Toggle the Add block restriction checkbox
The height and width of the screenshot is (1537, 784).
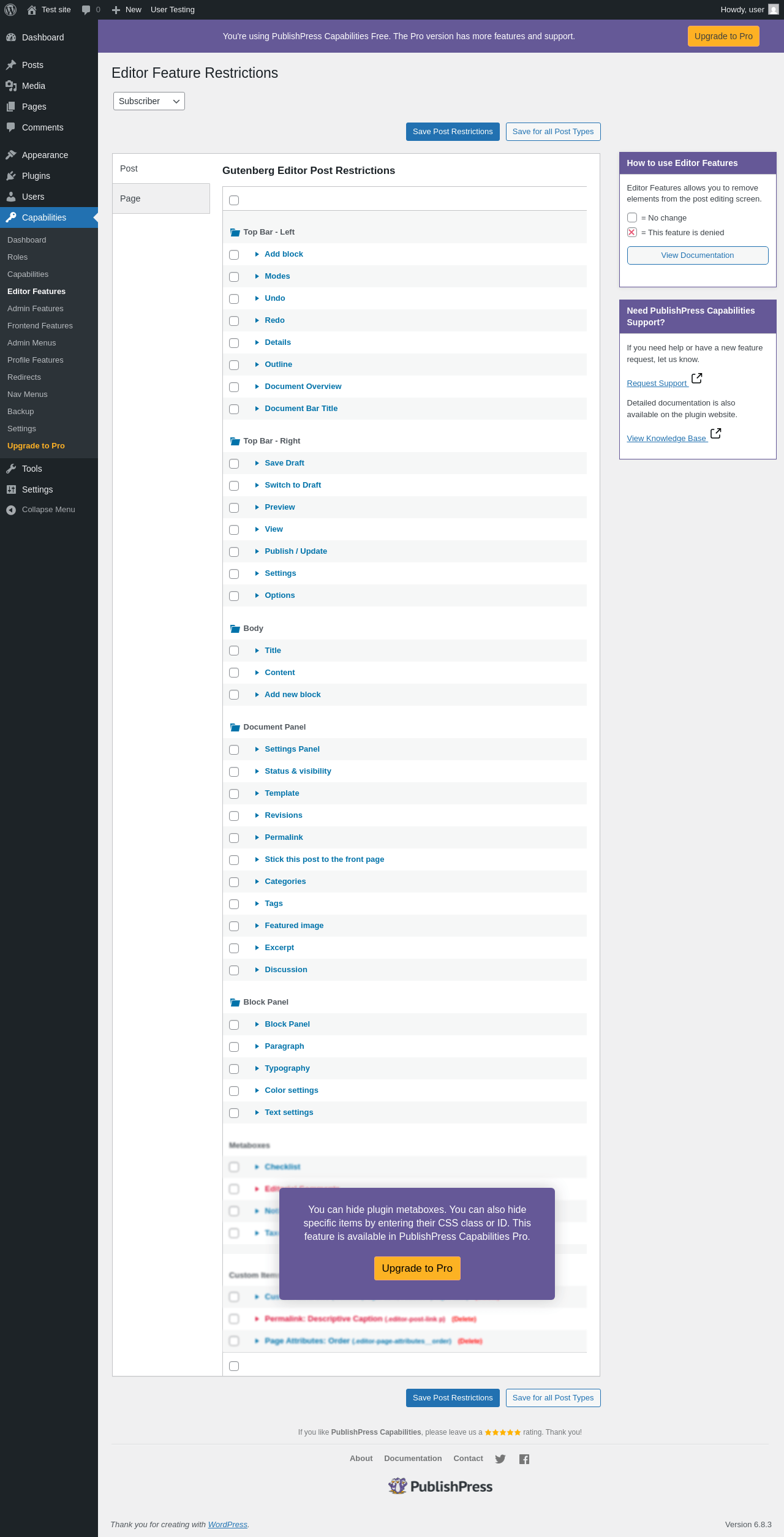[234, 255]
